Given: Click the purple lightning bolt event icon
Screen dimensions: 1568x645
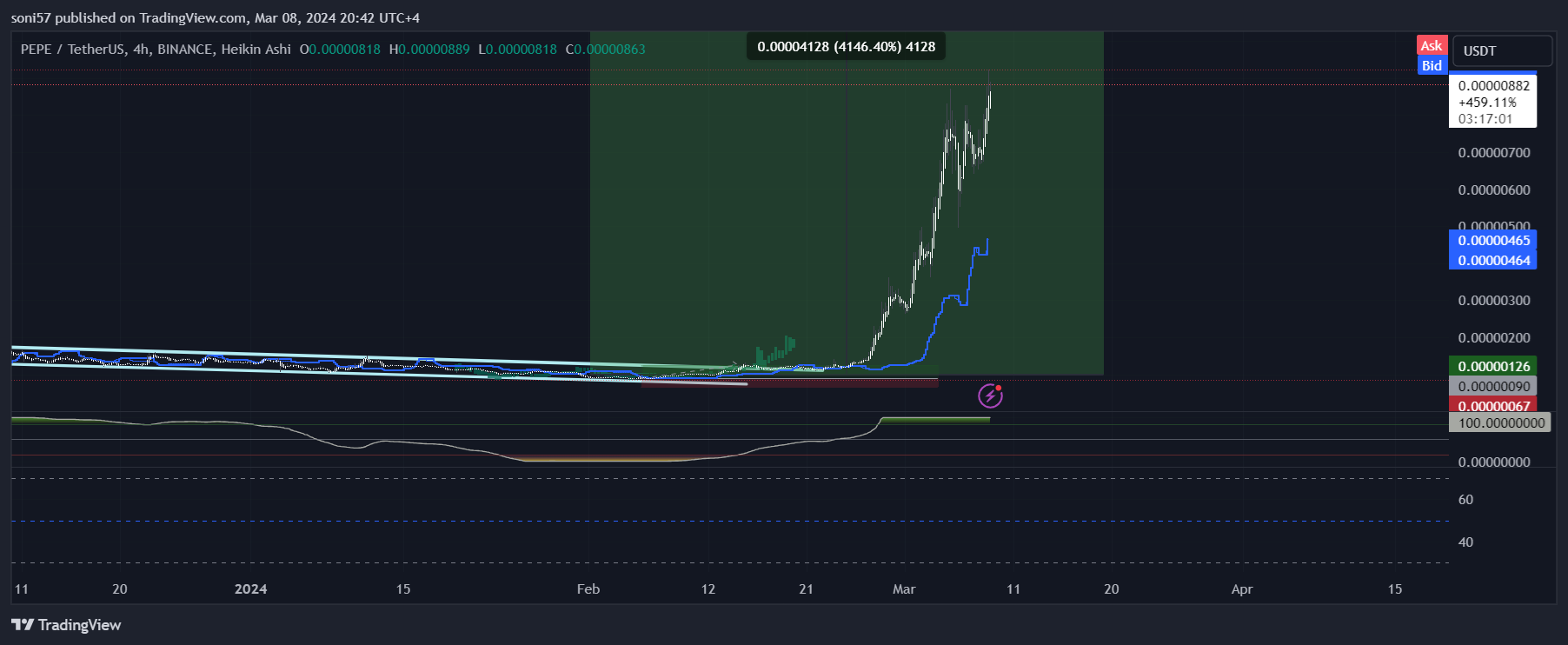Looking at the screenshot, I should coord(990,396).
